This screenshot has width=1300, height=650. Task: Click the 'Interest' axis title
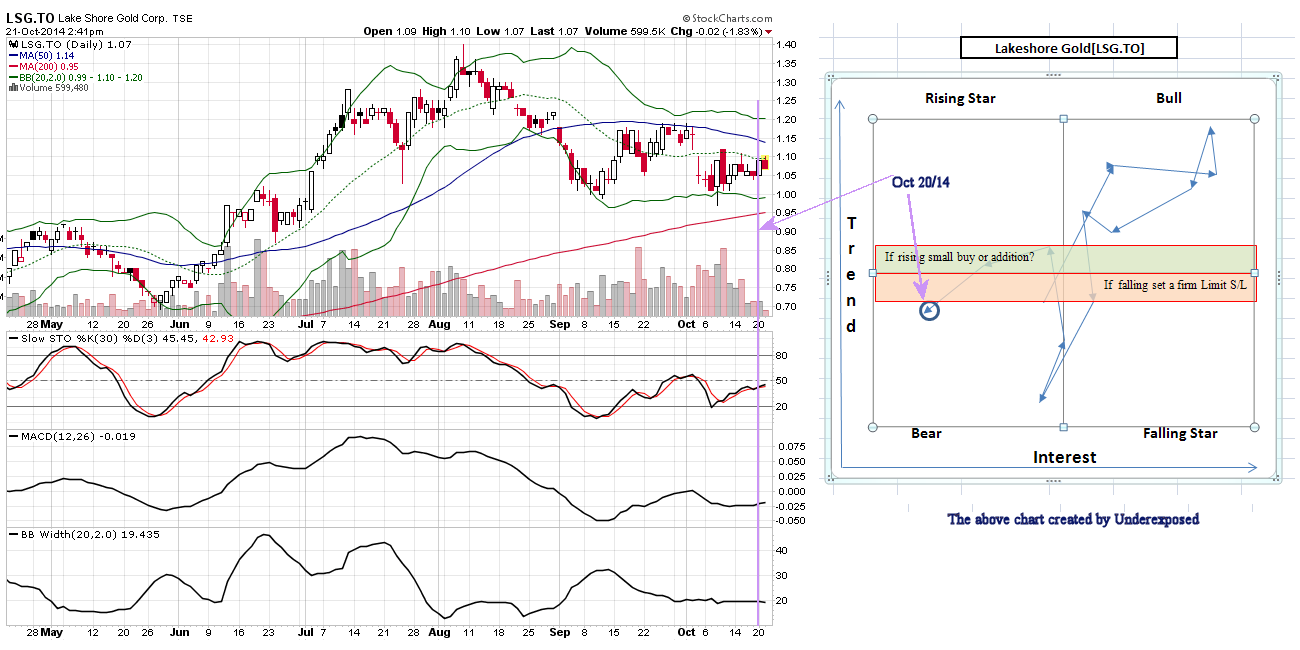coord(1064,457)
